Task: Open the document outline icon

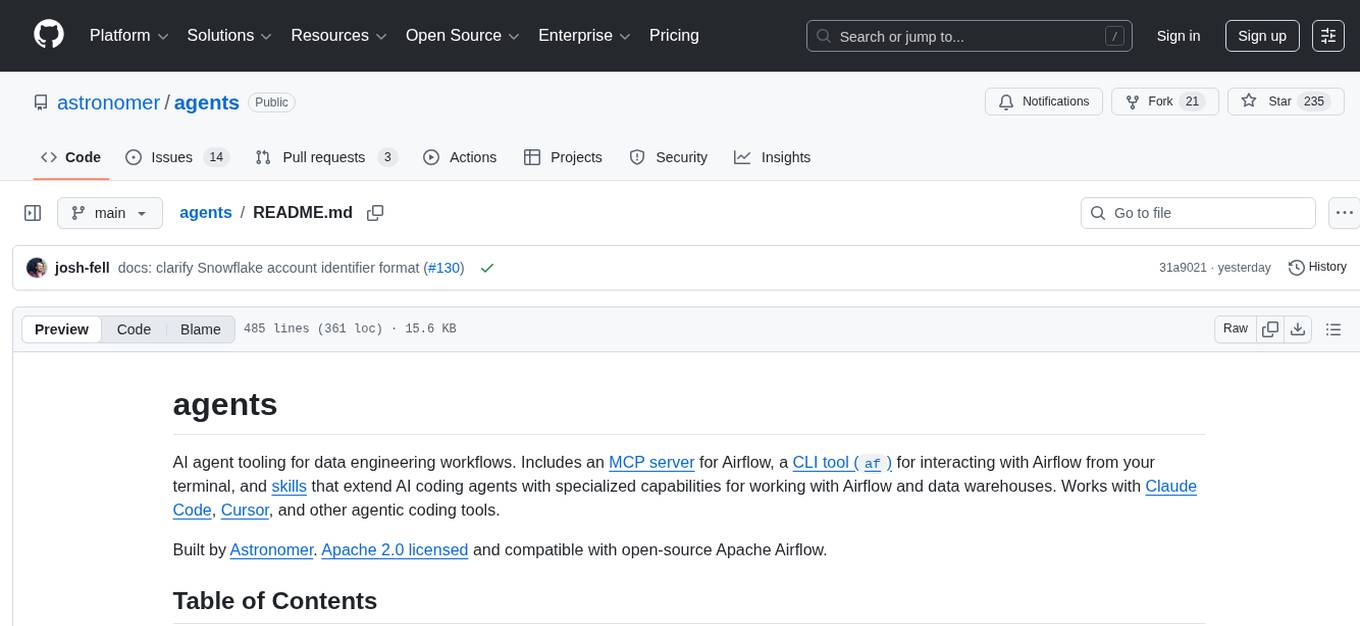Action: (1332, 329)
